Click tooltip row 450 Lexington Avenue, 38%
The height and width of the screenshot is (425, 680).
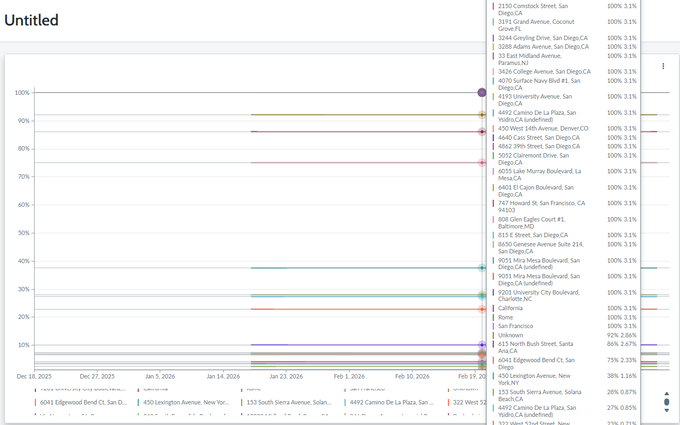[x=565, y=379]
